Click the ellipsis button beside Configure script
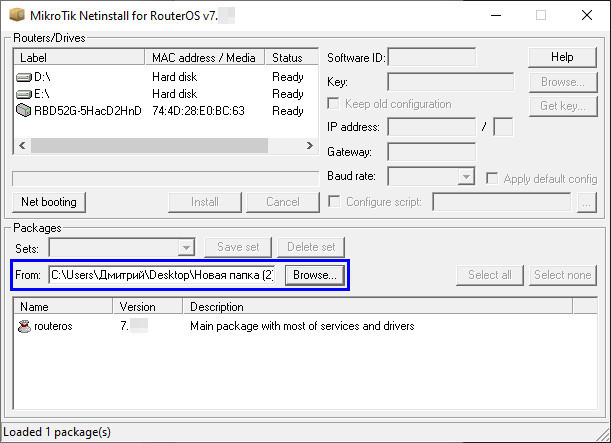 tap(587, 202)
